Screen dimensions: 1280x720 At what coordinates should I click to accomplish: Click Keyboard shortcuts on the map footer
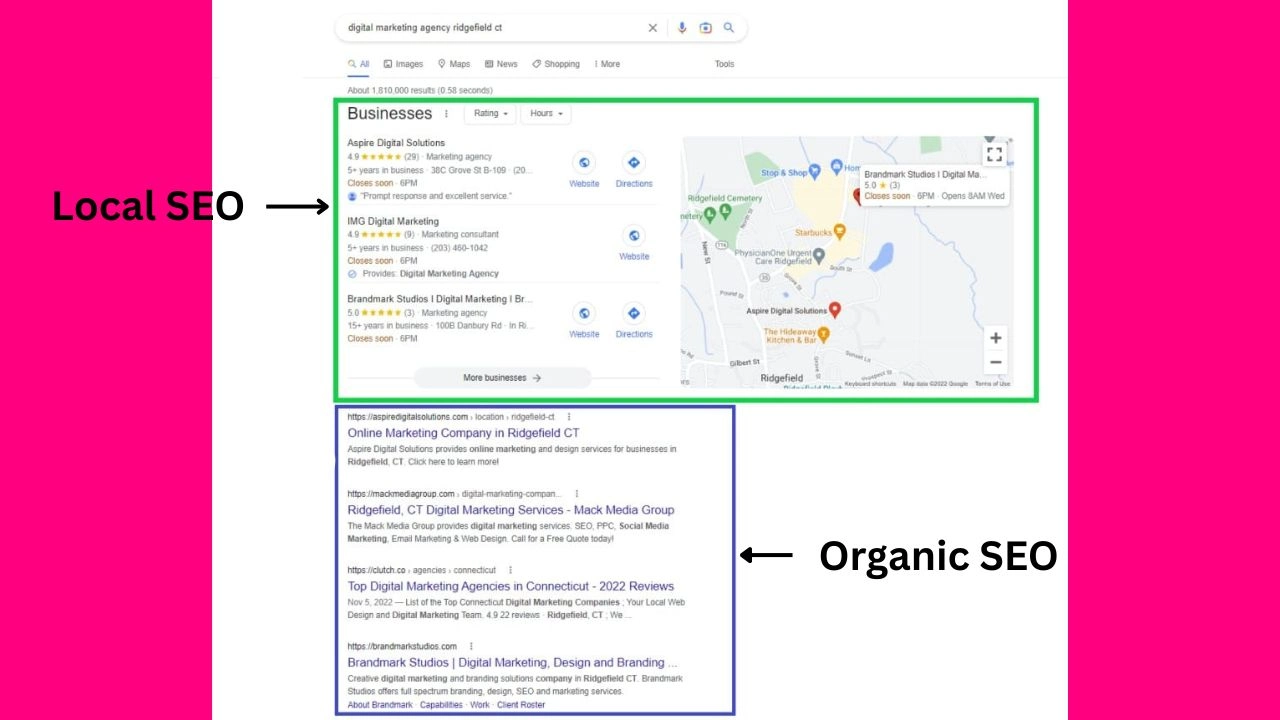coord(870,384)
